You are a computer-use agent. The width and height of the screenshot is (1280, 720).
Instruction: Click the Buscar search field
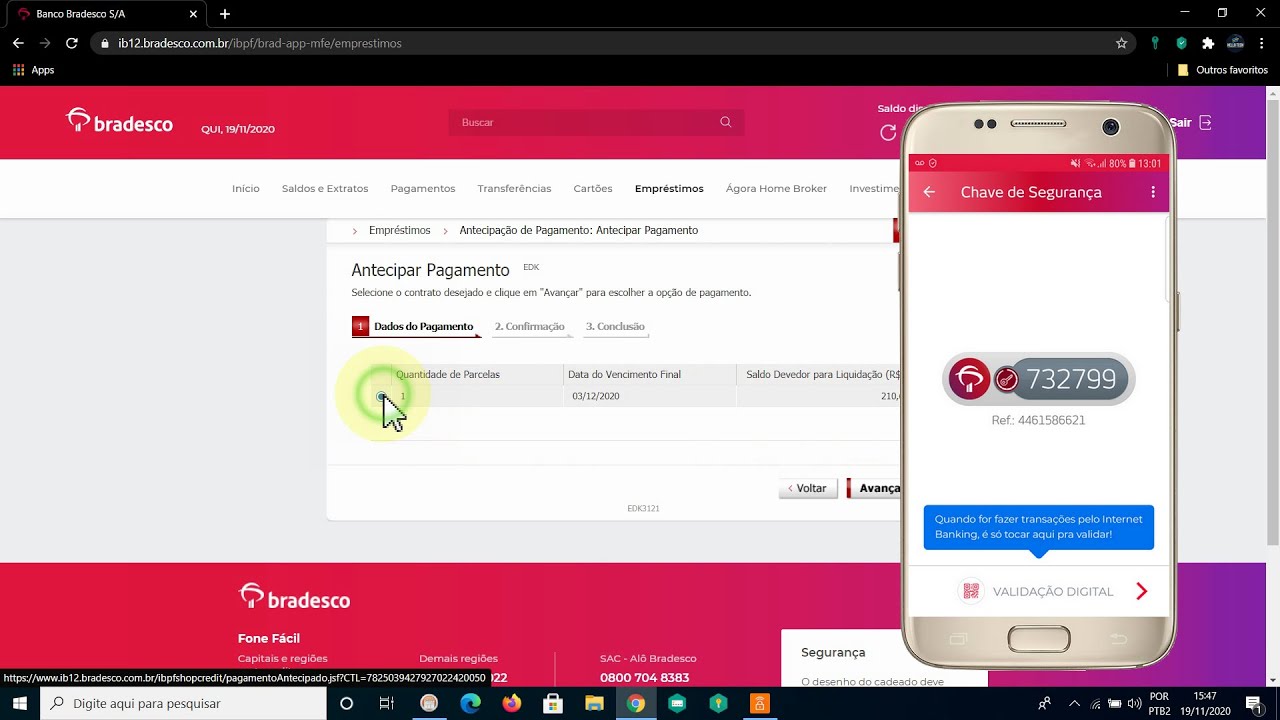click(x=596, y=122)
